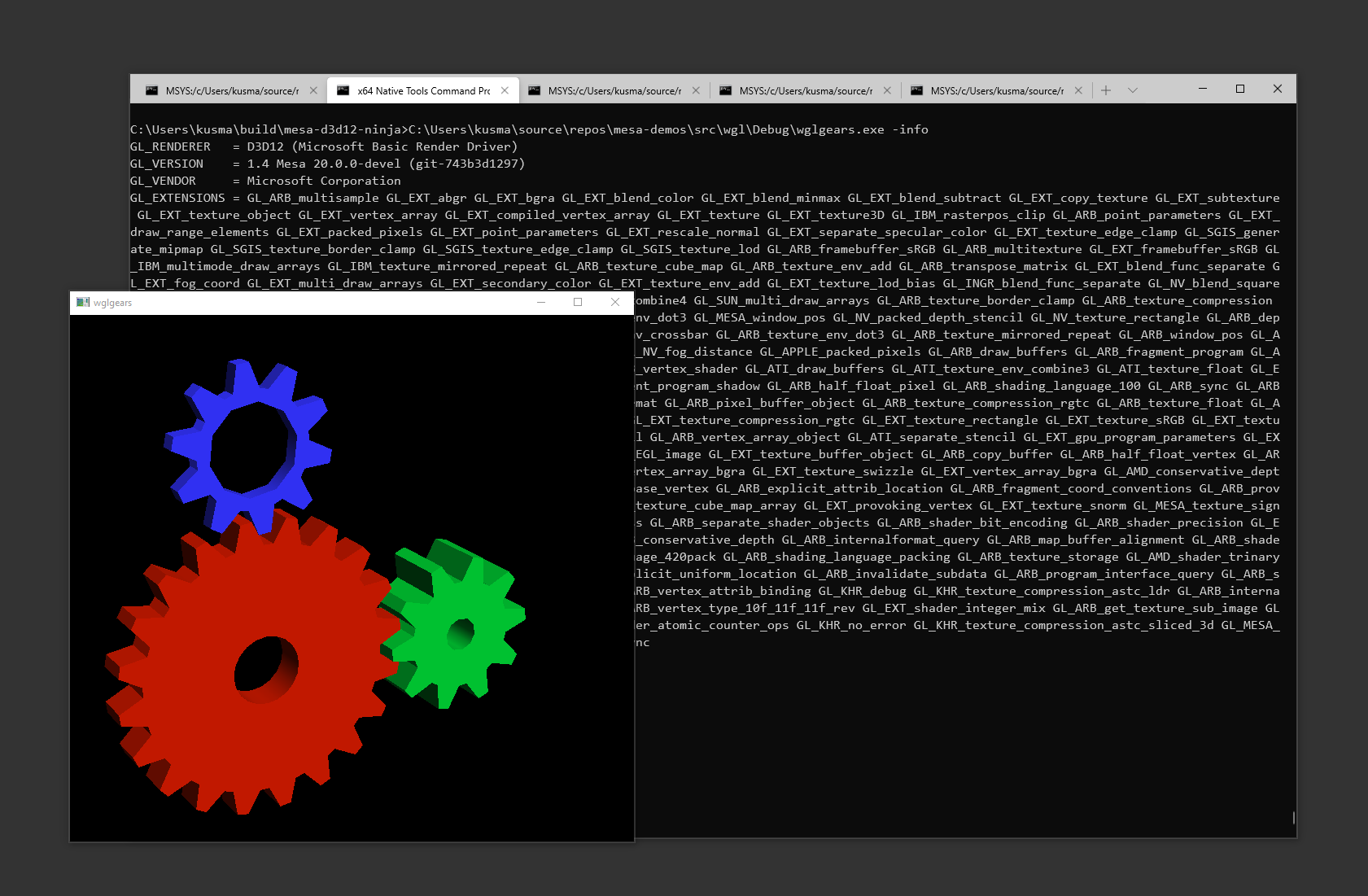Open the new tab dropdown chevron

(1133, 90)
